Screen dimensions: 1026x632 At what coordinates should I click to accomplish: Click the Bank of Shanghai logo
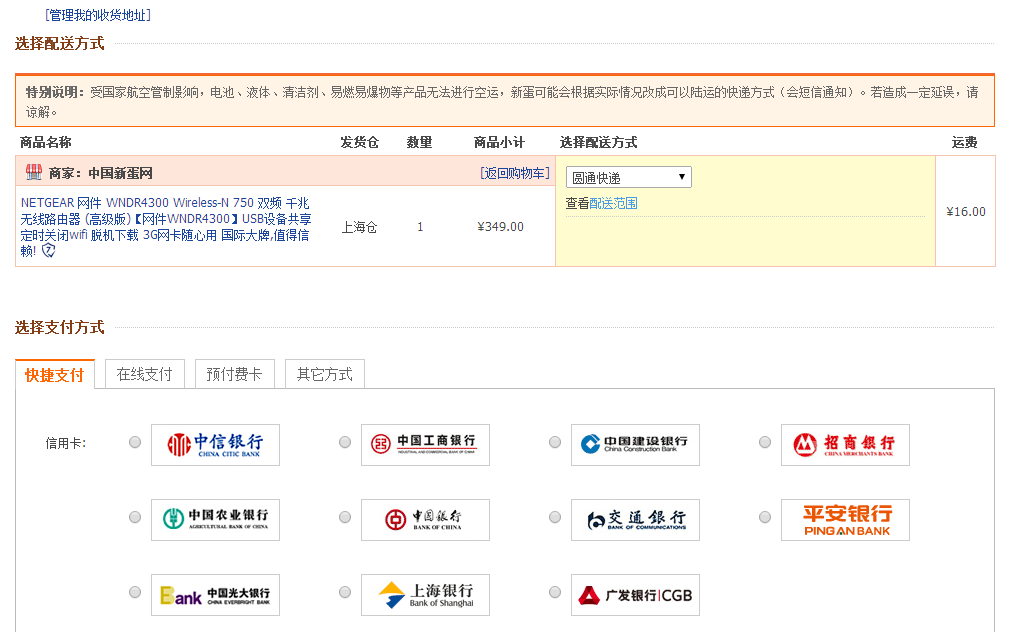425,594
